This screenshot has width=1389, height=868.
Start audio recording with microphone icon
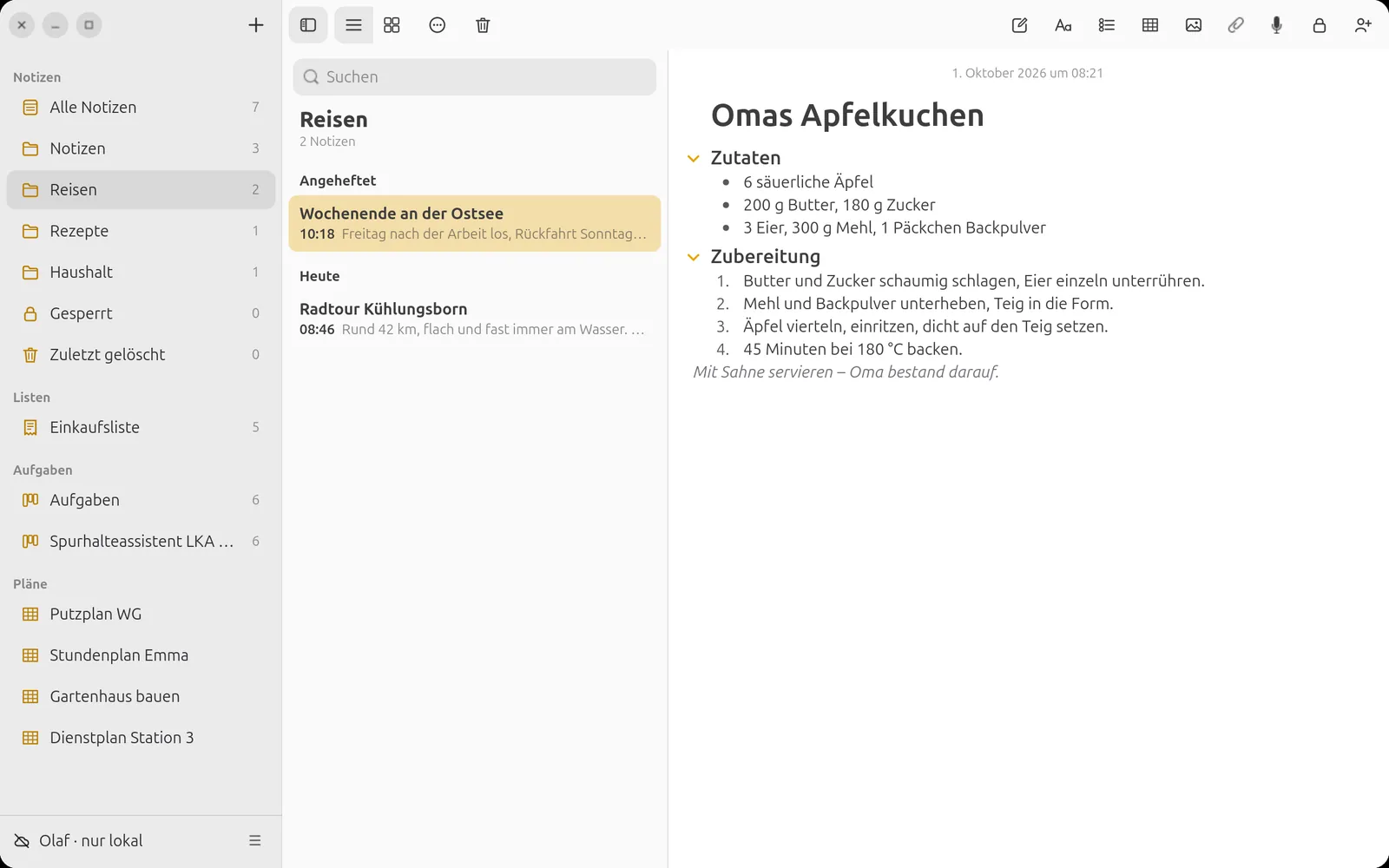[1276, 25]
